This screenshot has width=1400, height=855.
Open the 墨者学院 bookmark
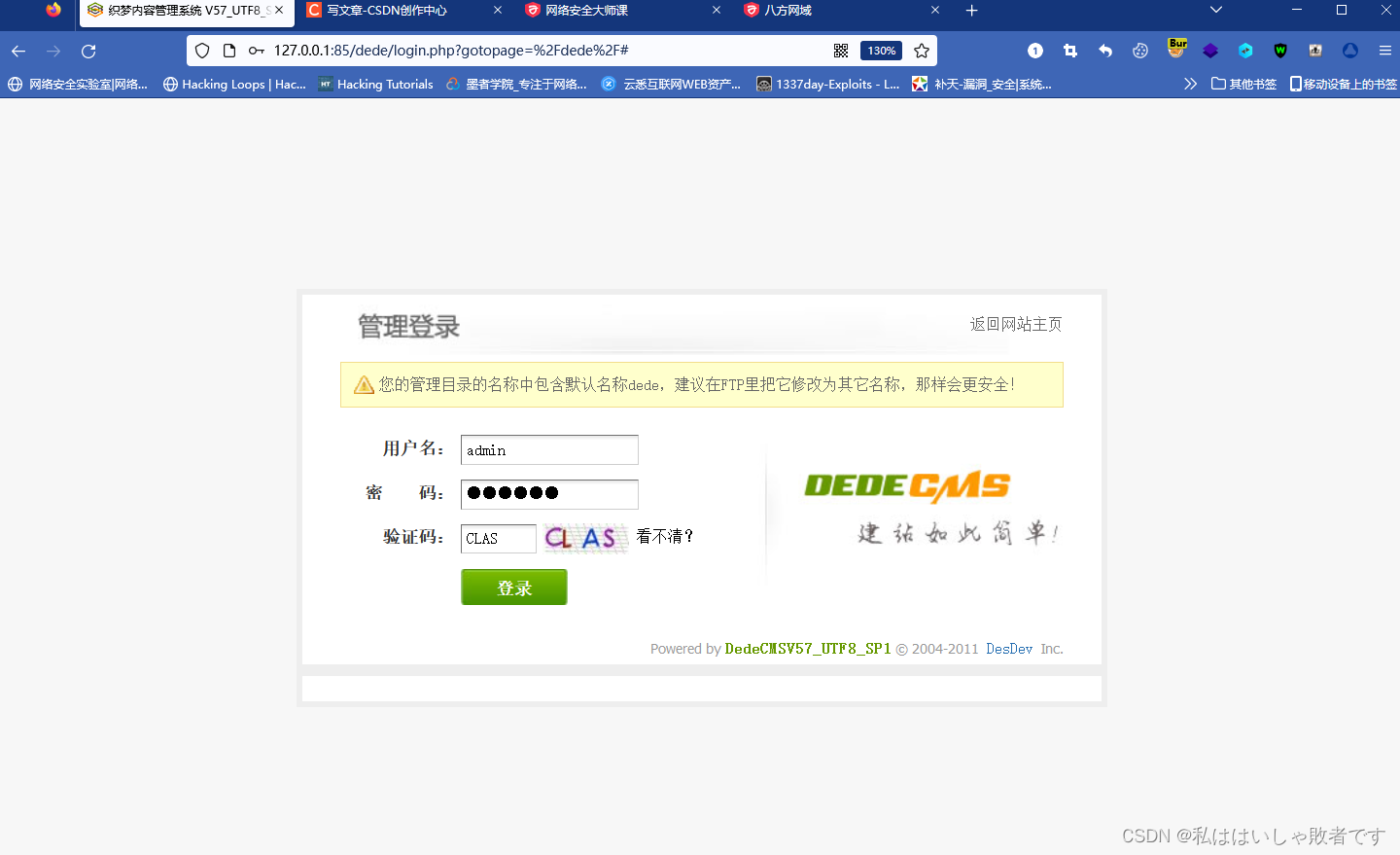(516, 84)
